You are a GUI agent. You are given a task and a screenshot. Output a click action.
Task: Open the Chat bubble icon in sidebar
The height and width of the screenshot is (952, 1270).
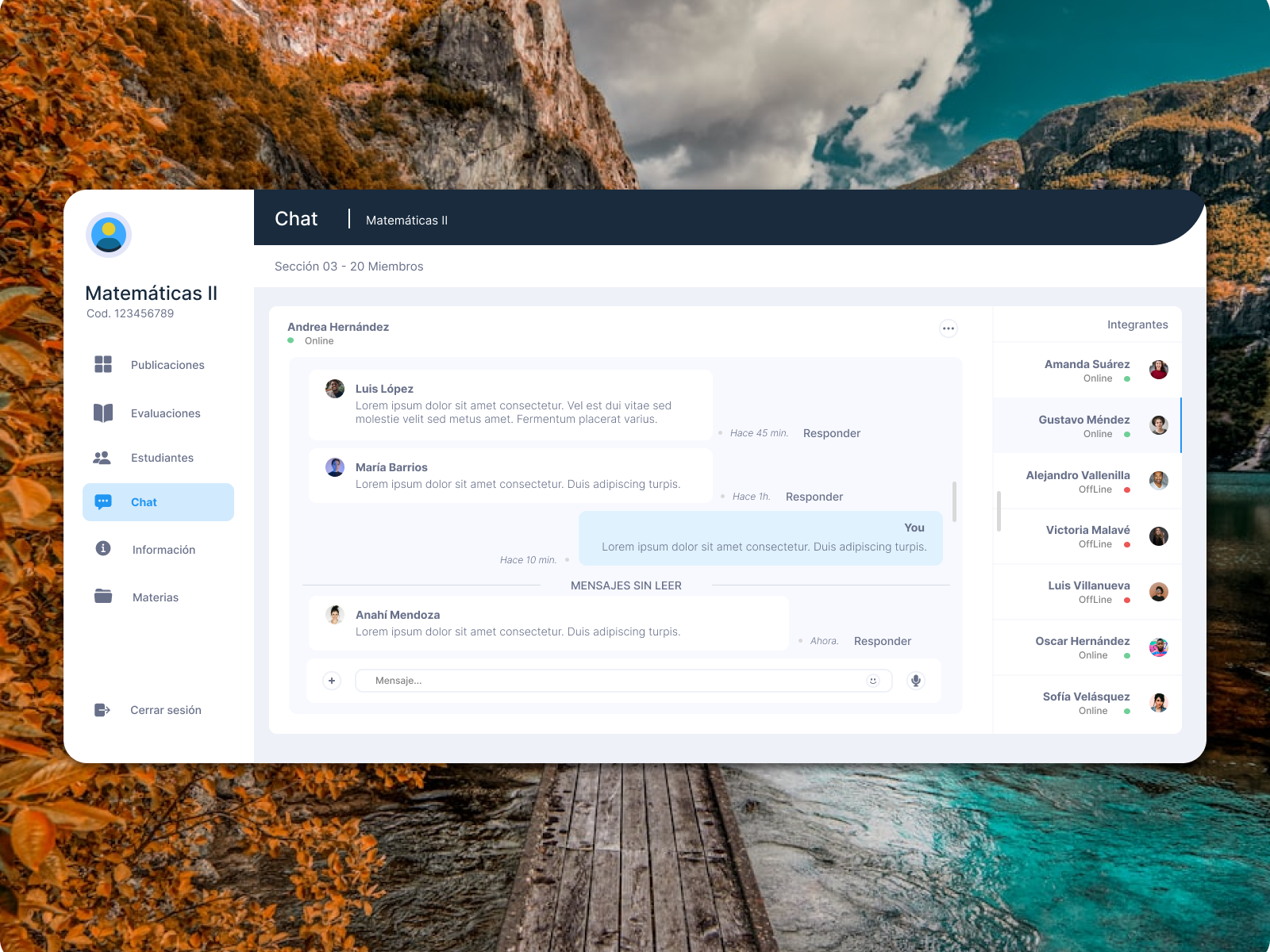click(102, 501)
